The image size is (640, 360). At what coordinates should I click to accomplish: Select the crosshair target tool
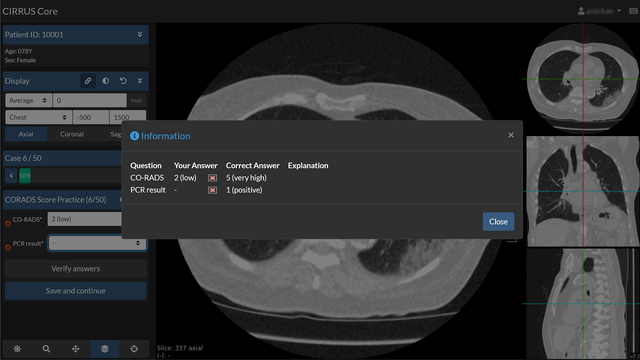(134, 349)
